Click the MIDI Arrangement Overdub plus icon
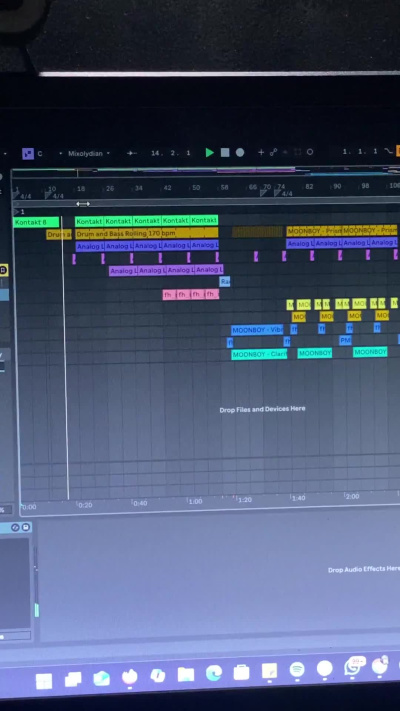This screenshot has width=400, height=711. click(261, 152)
